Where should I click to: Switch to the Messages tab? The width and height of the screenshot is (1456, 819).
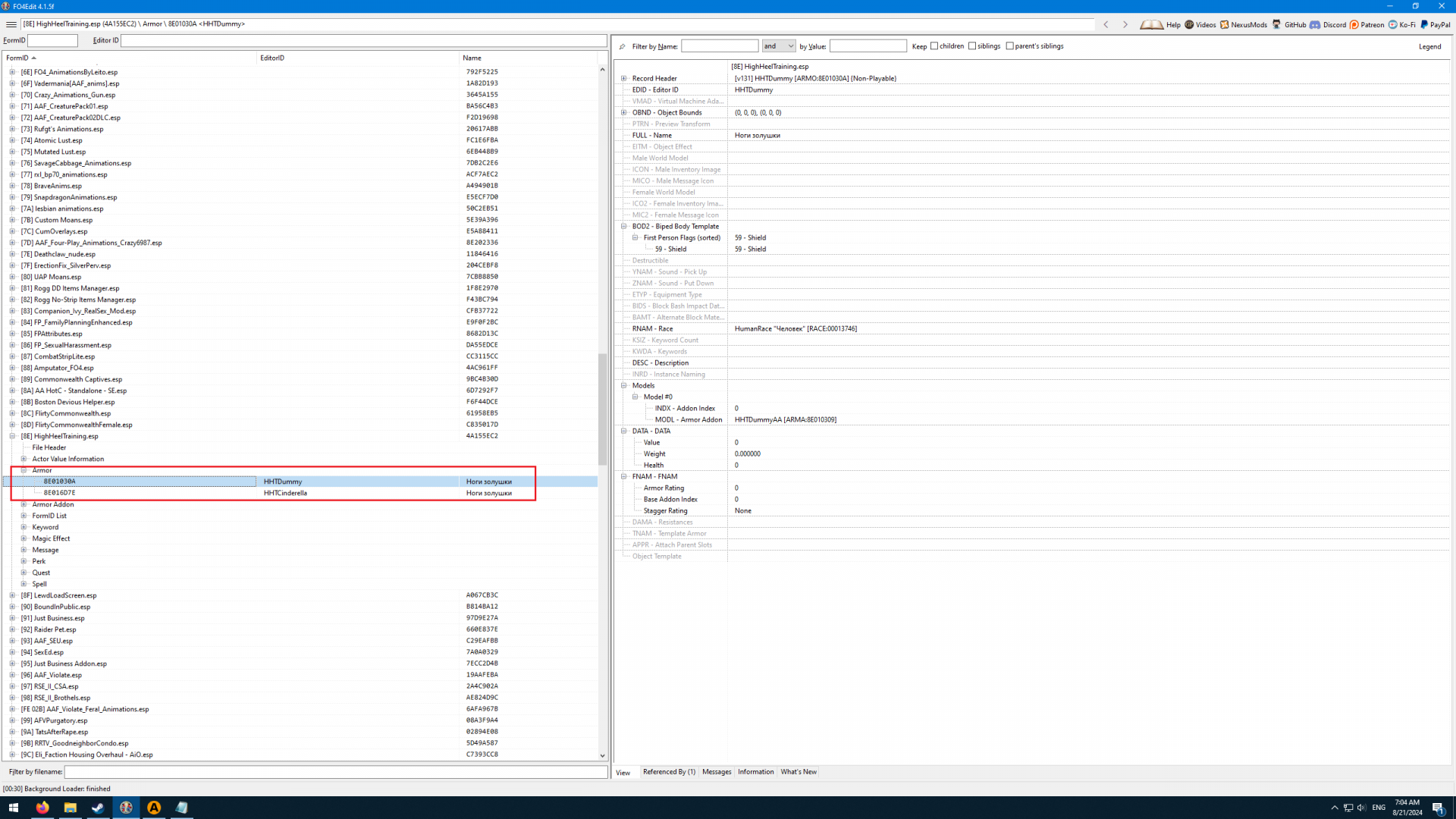pyautogui.click(x=717, y=772)
